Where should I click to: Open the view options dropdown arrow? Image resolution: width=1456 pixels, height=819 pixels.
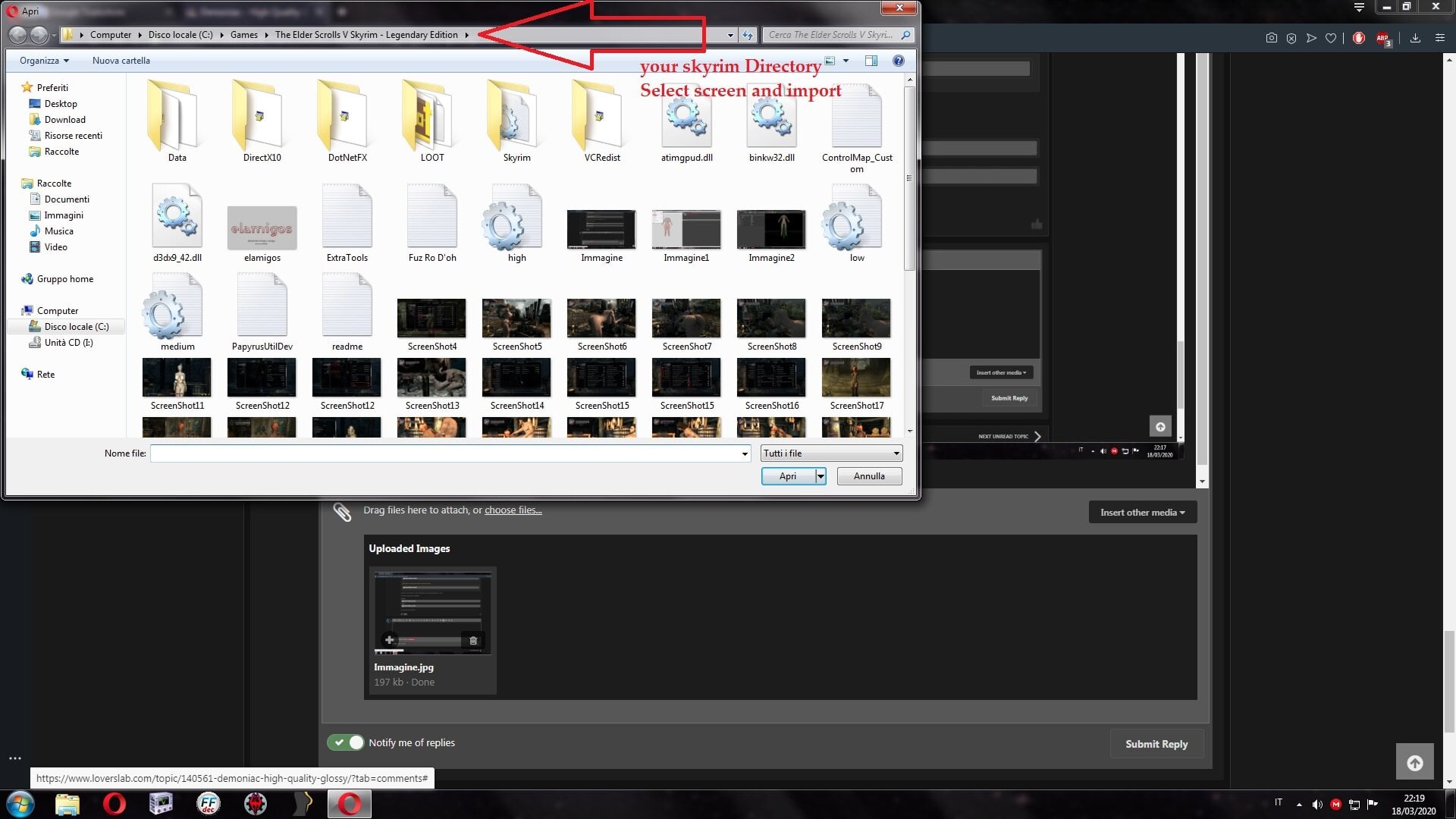pos(846,61)
